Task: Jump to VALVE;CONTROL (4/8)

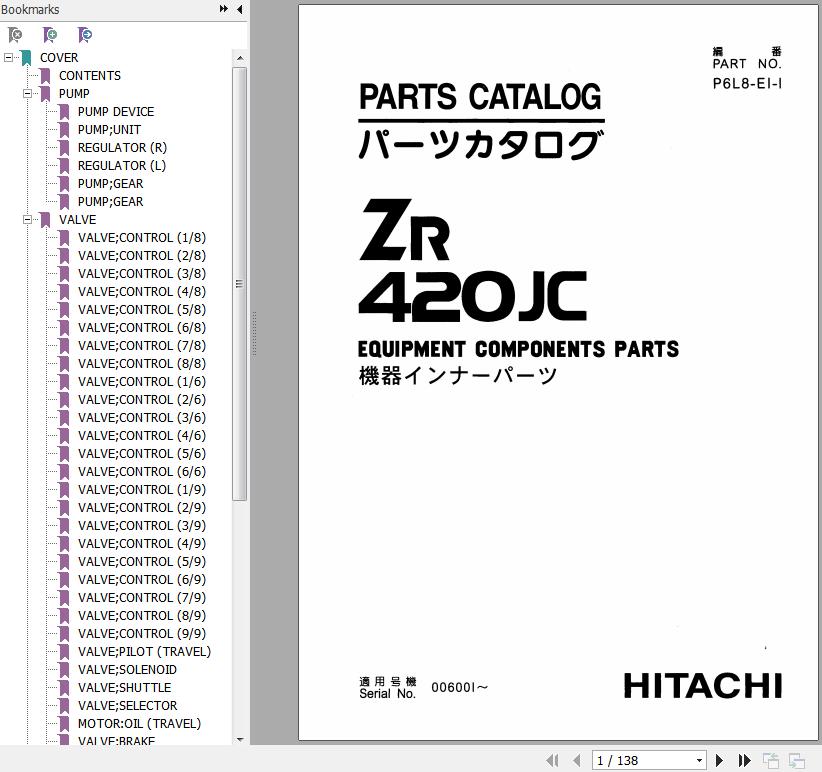Action: (142, 291)
